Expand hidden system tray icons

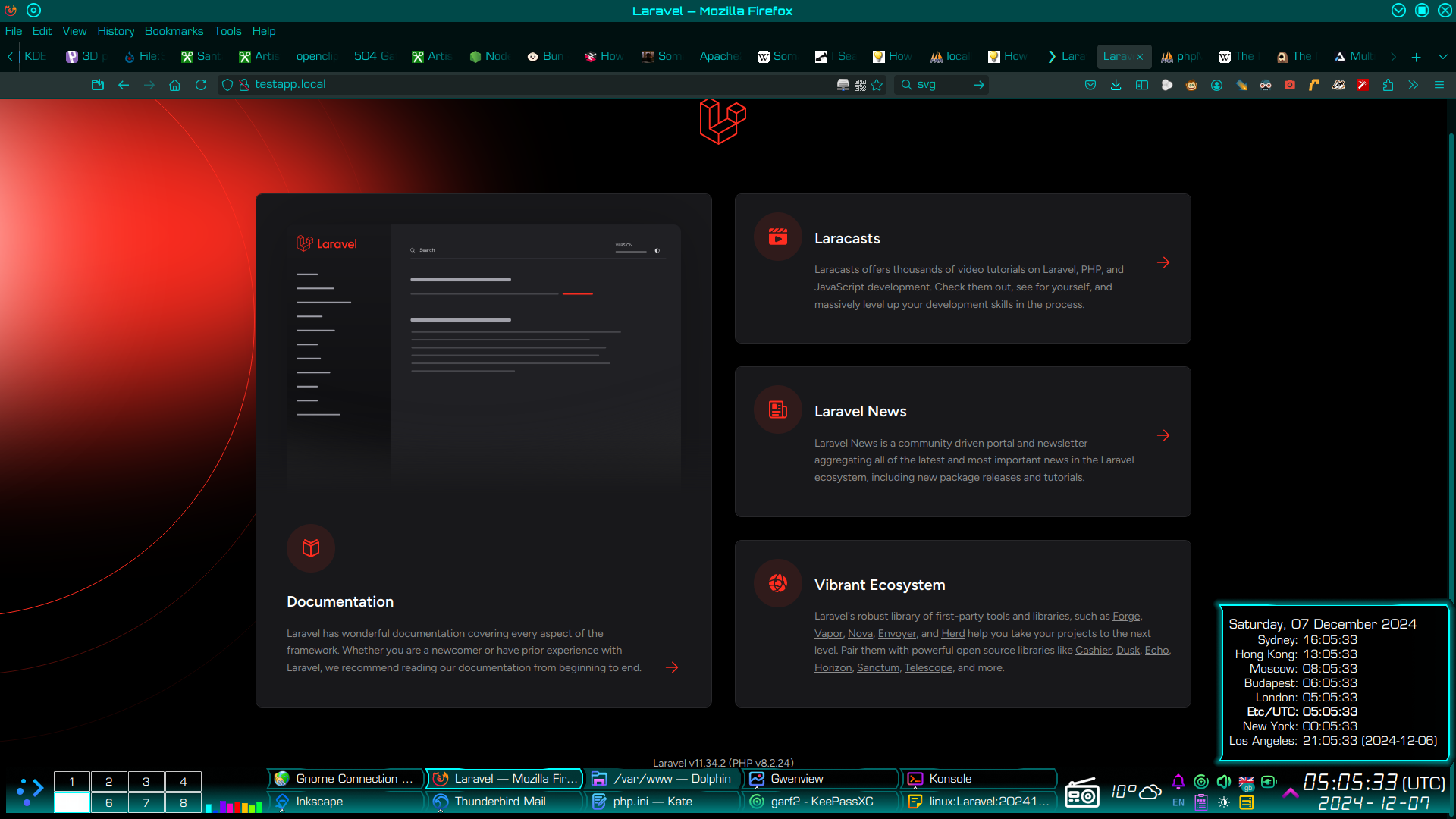click(x=1290, y=793)
